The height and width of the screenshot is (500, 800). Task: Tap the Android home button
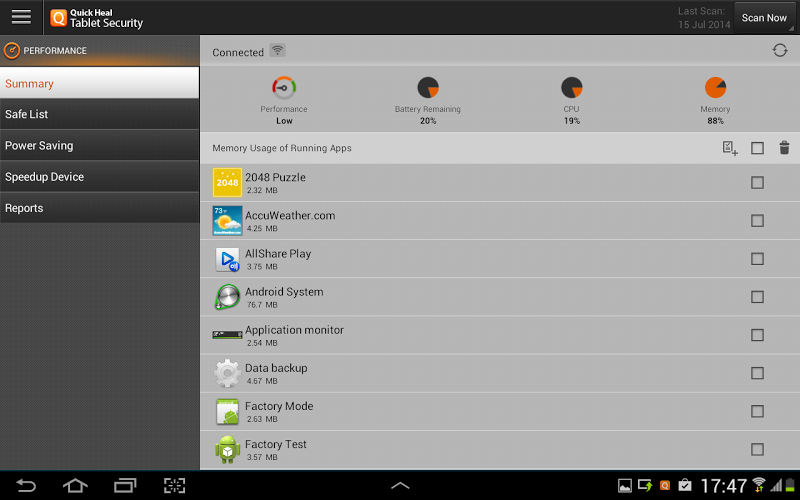coord(75,485)
